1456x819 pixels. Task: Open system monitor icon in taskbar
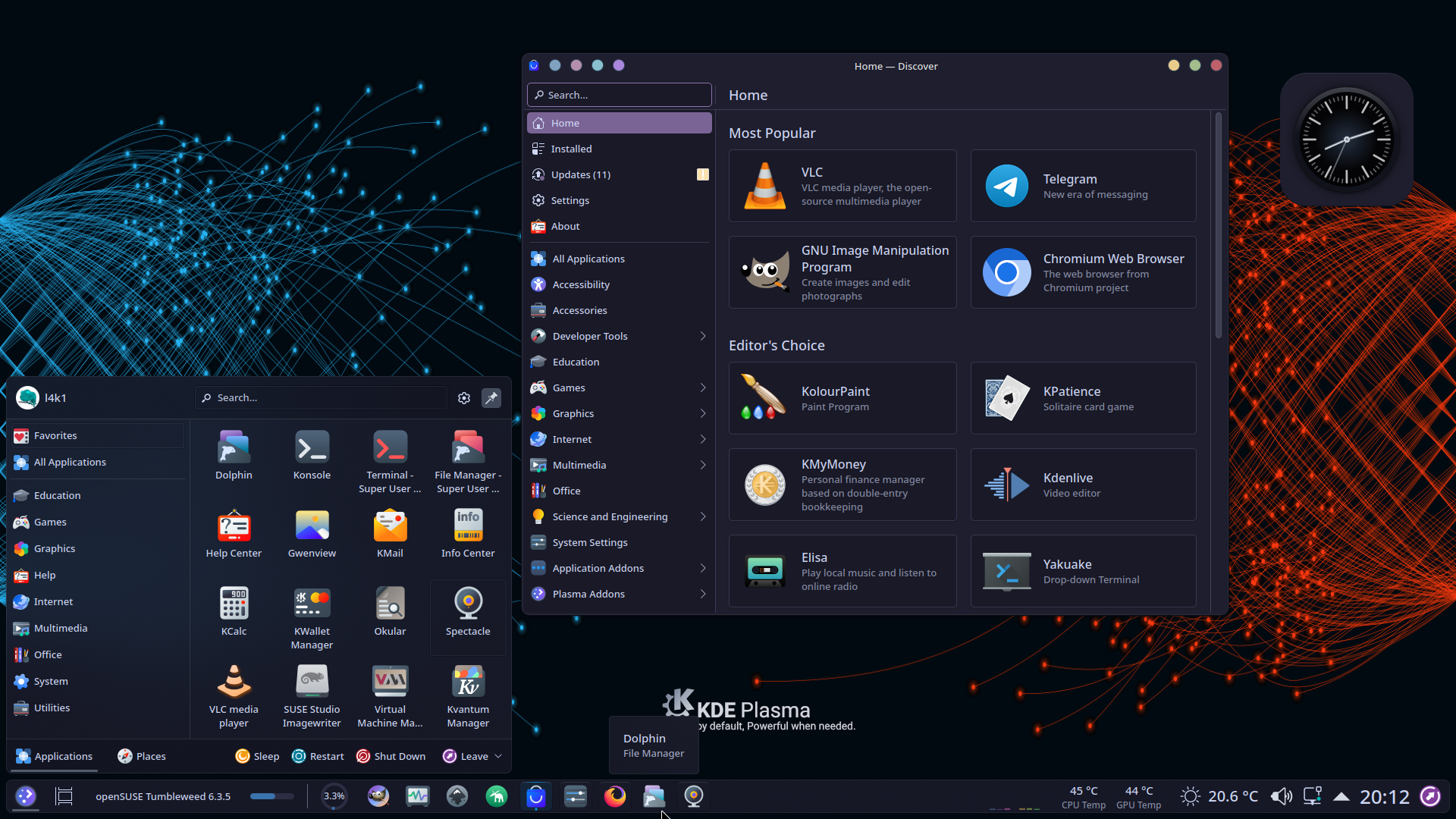click(418, 796)
